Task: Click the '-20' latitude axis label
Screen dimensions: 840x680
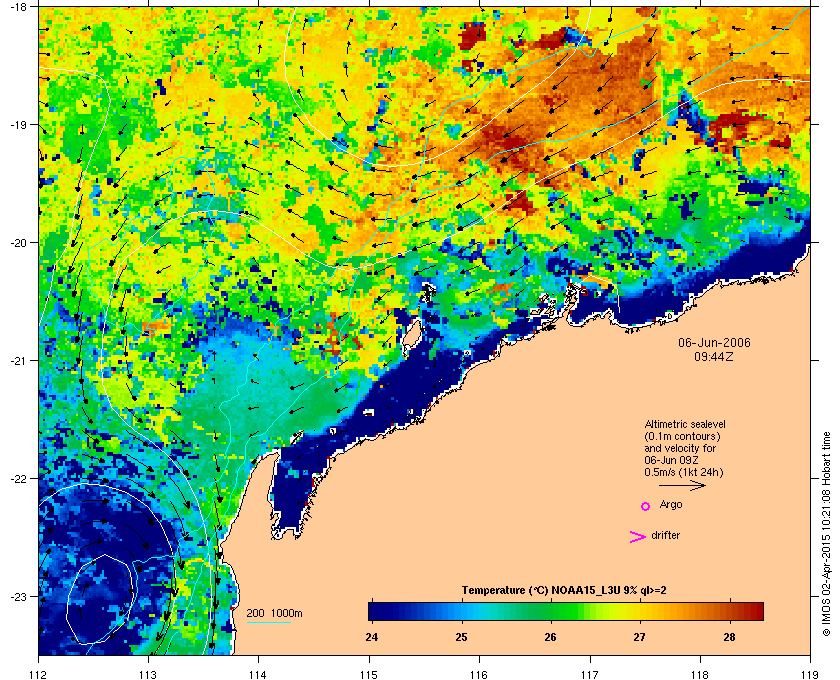Action: pyautogui.click(x=19, y=242)
